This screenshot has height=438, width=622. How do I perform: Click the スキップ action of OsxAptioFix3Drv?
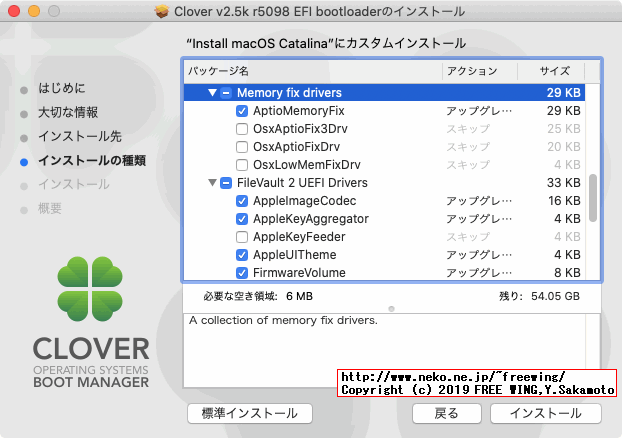click(468, 129)
